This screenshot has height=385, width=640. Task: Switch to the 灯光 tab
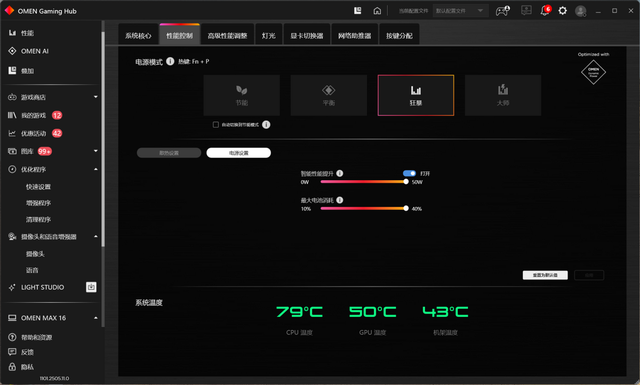pos(269,35)
